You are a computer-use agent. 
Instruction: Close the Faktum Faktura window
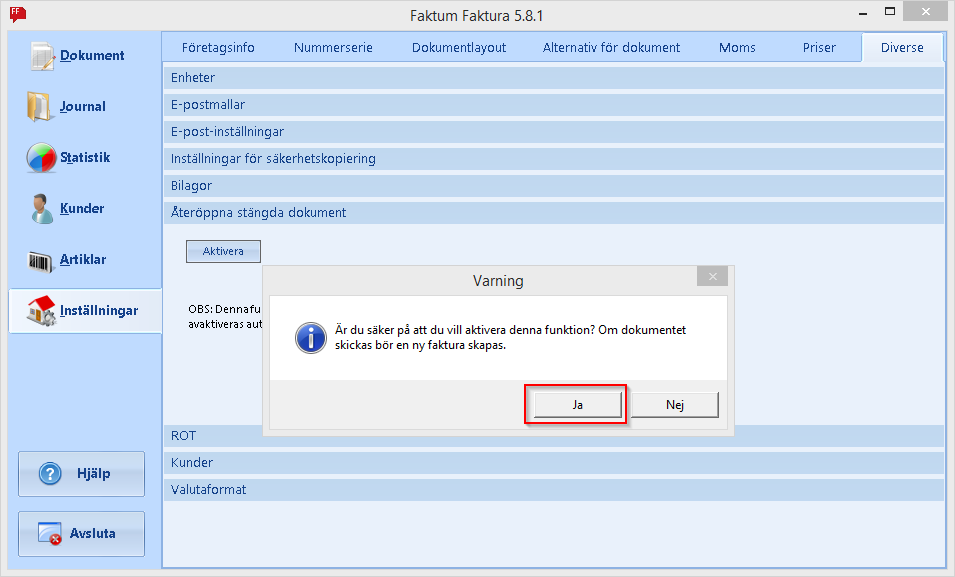tap(925, 12)
